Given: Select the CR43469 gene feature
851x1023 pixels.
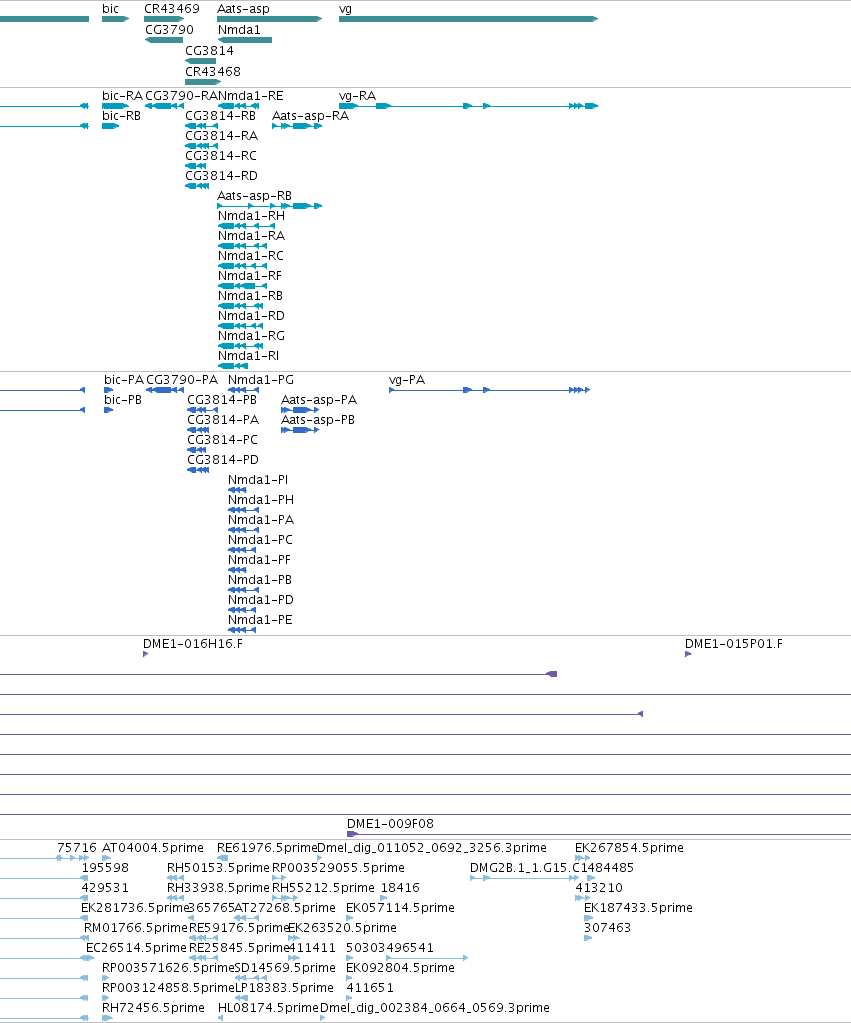Looking at the screenshot, I should point(164,19).
